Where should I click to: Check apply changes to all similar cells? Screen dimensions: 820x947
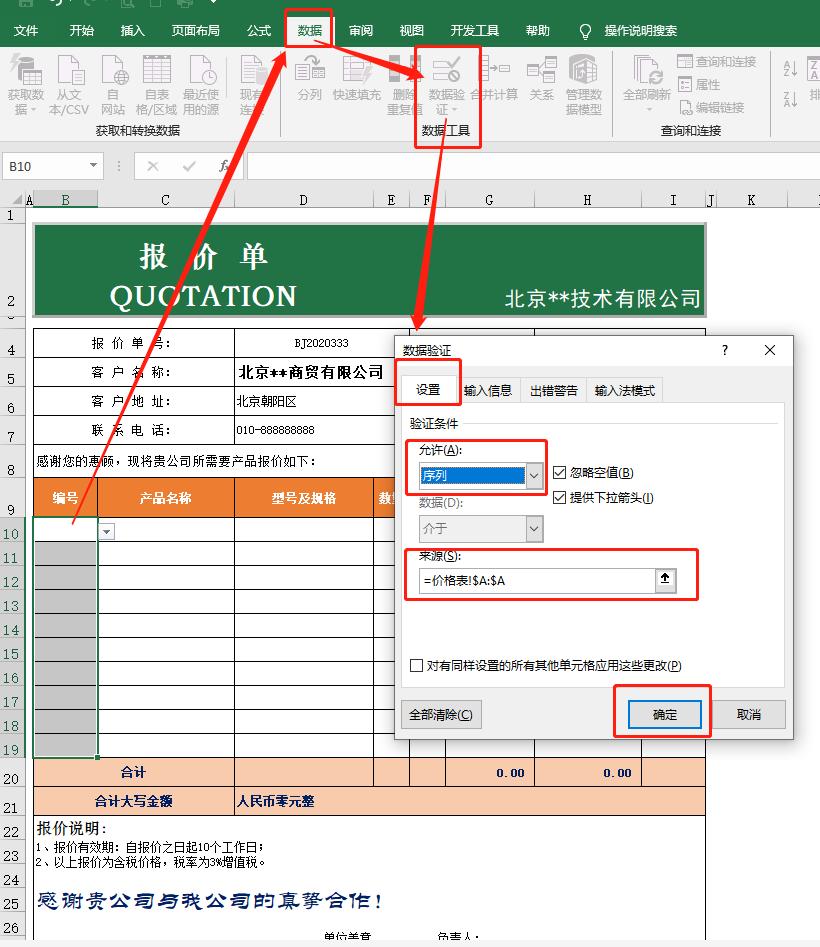pyautogui.click(x=414, y=665)
